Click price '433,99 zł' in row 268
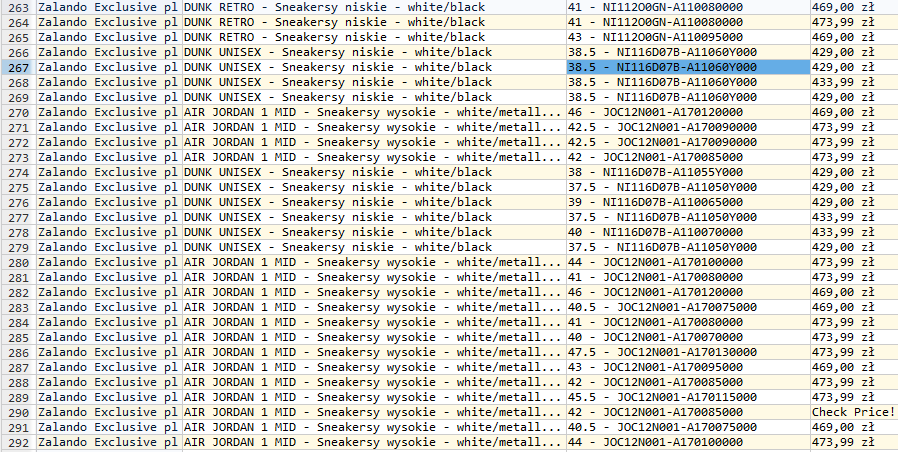Viewport: 898px width, 452px height. [854, 82]
